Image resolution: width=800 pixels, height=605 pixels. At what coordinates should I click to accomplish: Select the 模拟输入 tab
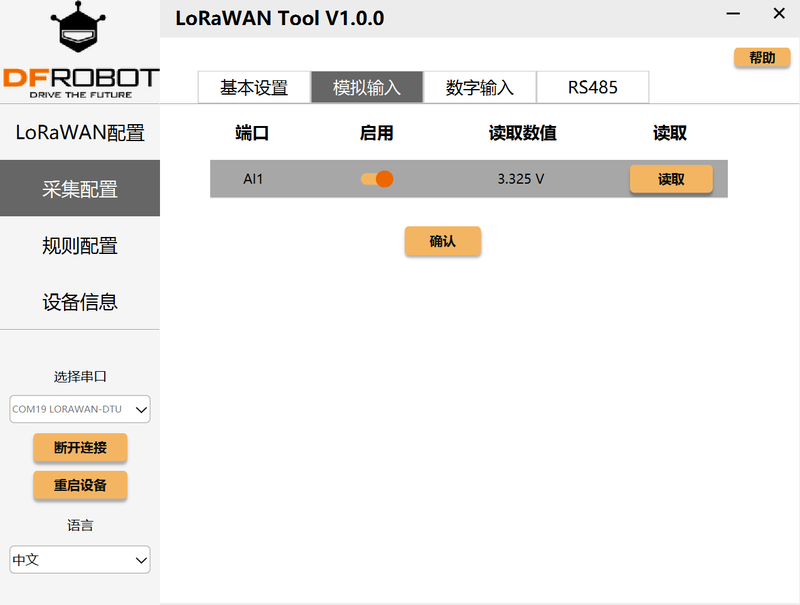(x=367, y=87)
